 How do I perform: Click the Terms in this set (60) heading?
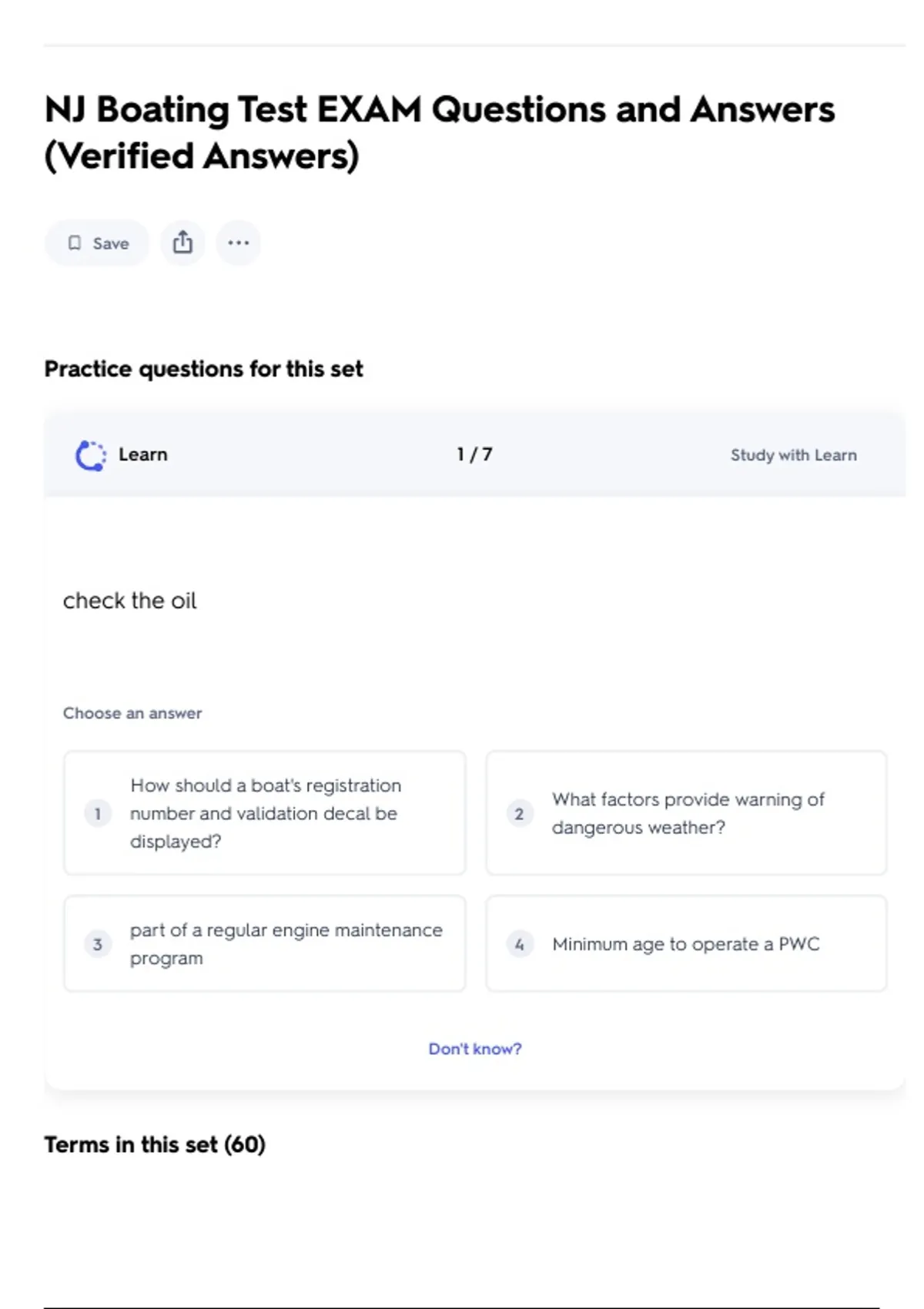click(155, 1145)
